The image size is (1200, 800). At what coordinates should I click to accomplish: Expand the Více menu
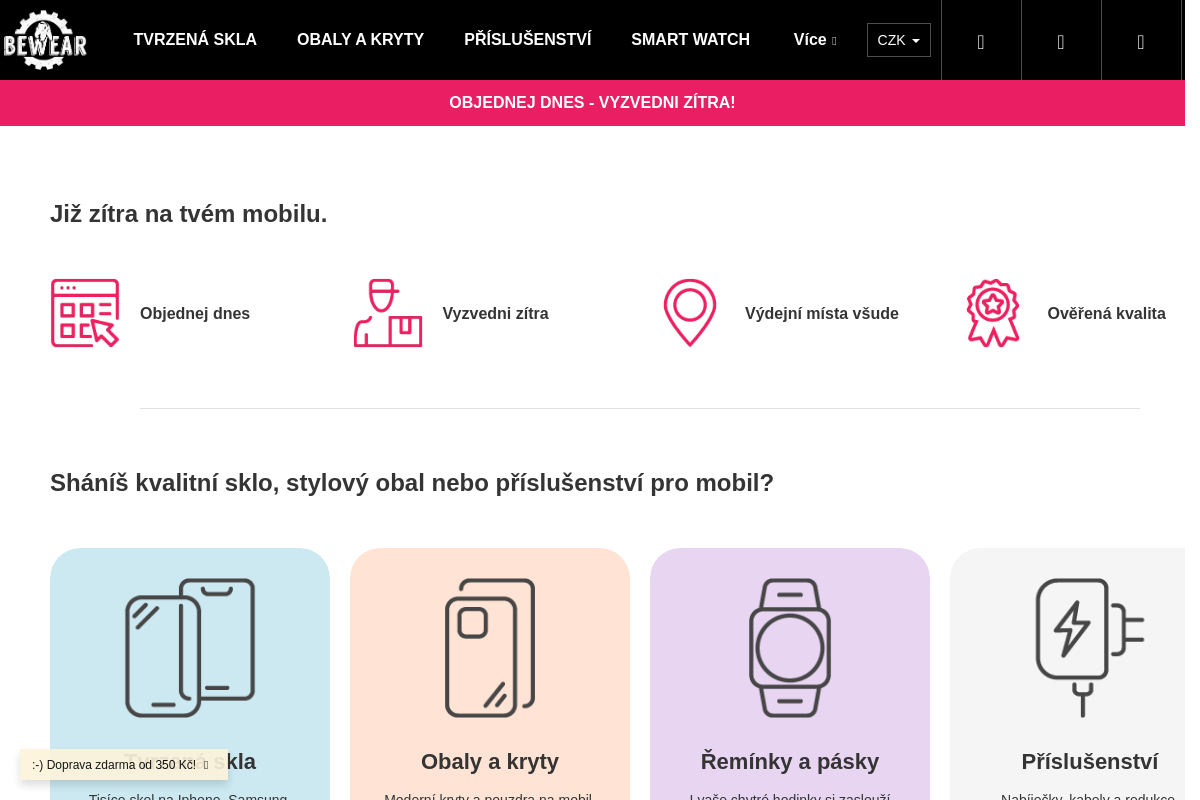tap(814, 40)
